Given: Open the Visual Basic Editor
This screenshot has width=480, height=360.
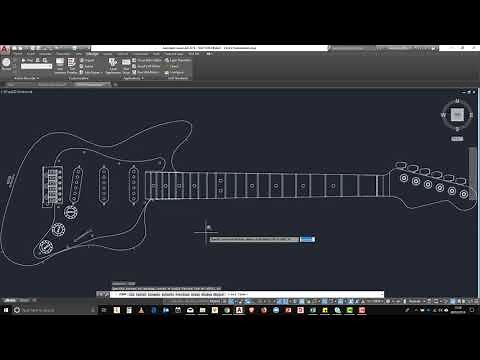Looking at the screenshot, I should (x=147, y=60).
